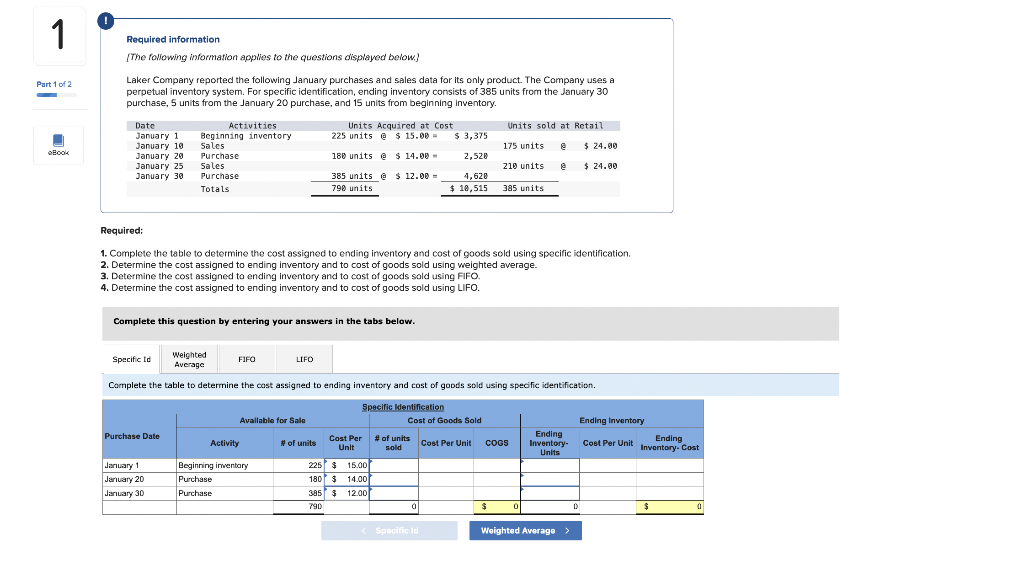Screen dimensions: 1024x587
Task: Click the blue exclamation information icon
Action: pos(106,20)
